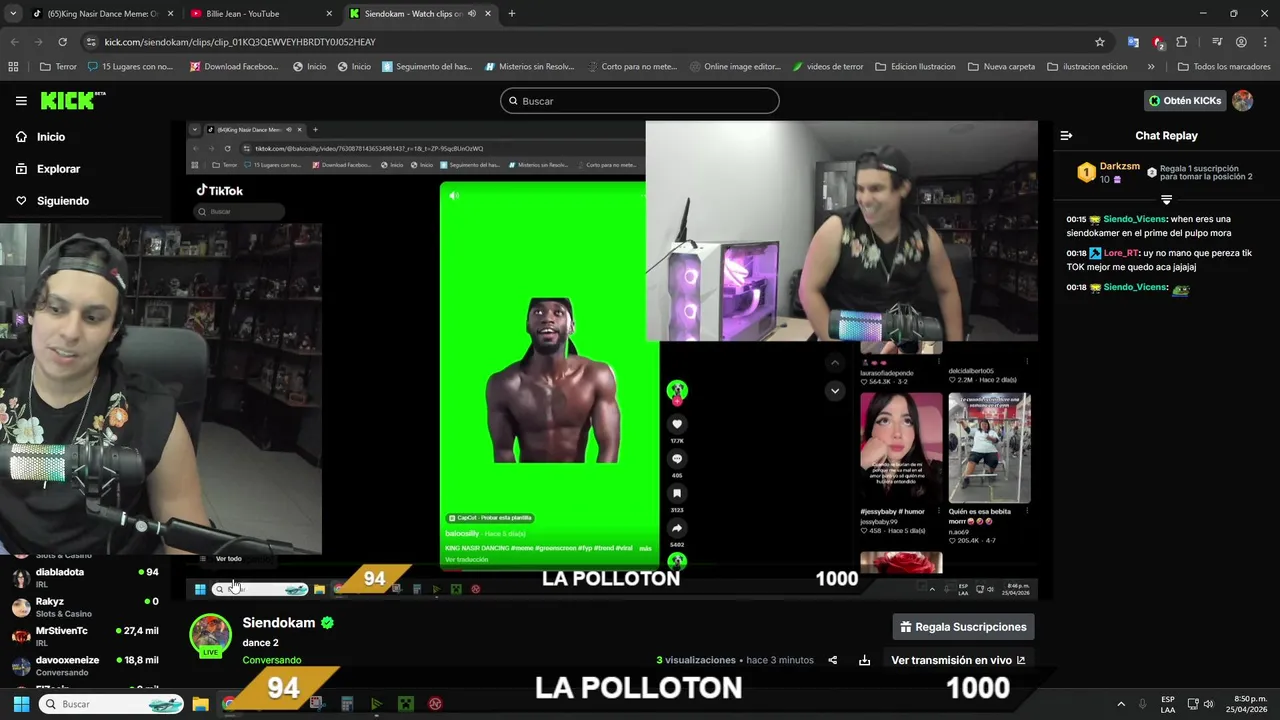Change ESP LAA keyboard language
1280x720 pixels.
(1168, 704)
